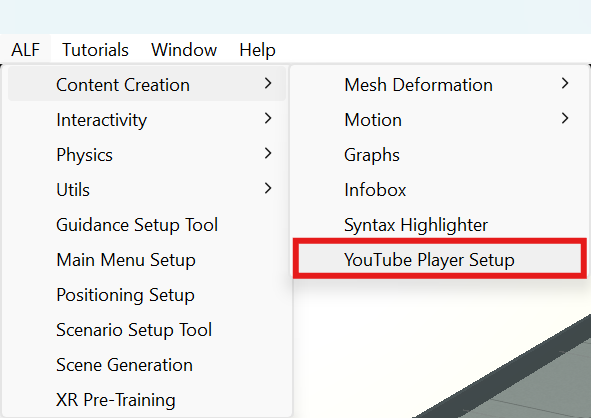Screen dimensions: 591x418
Task: Open Syntax Highlighter
Action: 439,225
